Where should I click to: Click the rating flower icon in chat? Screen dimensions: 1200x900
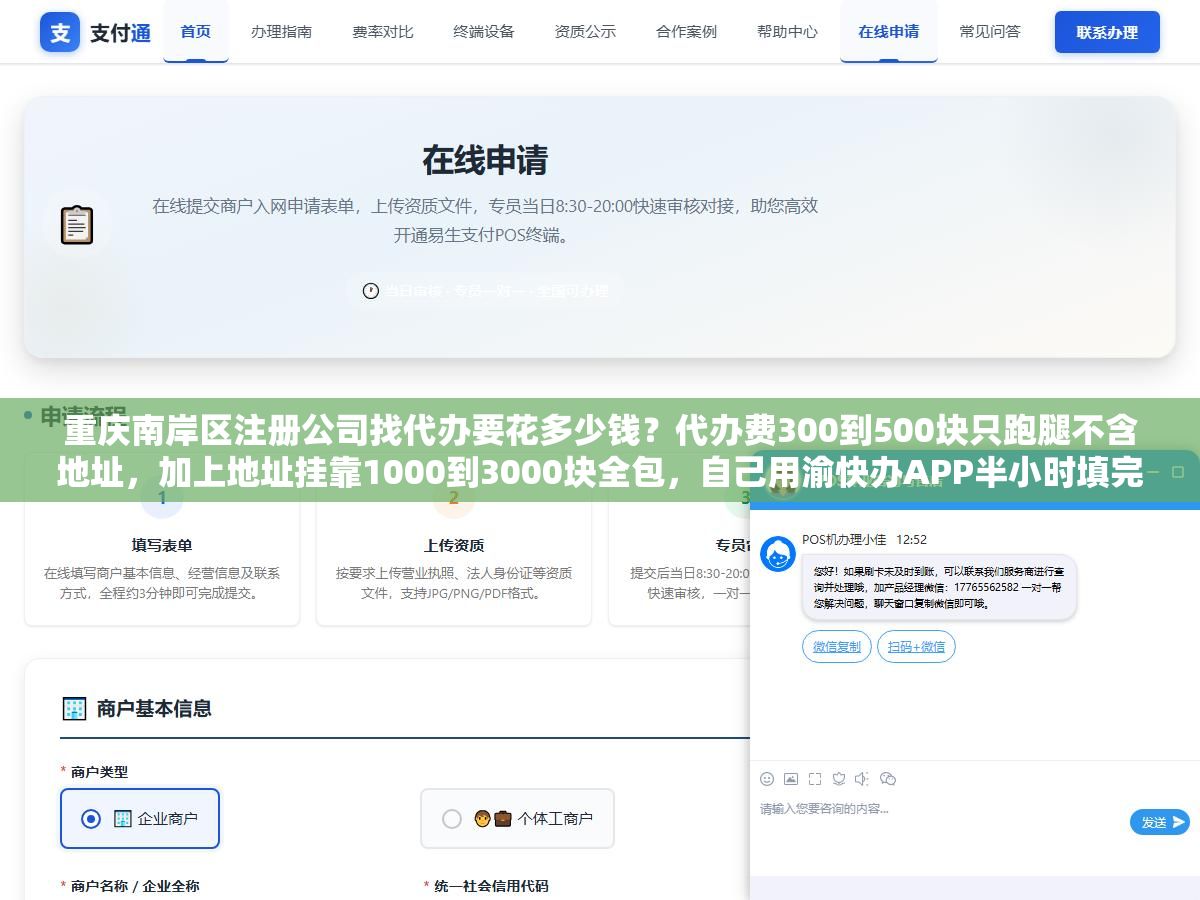[839, 779]
